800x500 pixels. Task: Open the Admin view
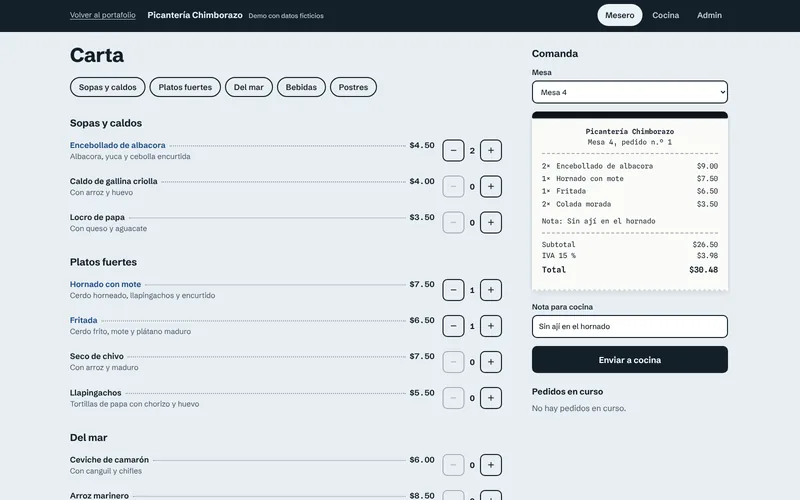(709, 15)
